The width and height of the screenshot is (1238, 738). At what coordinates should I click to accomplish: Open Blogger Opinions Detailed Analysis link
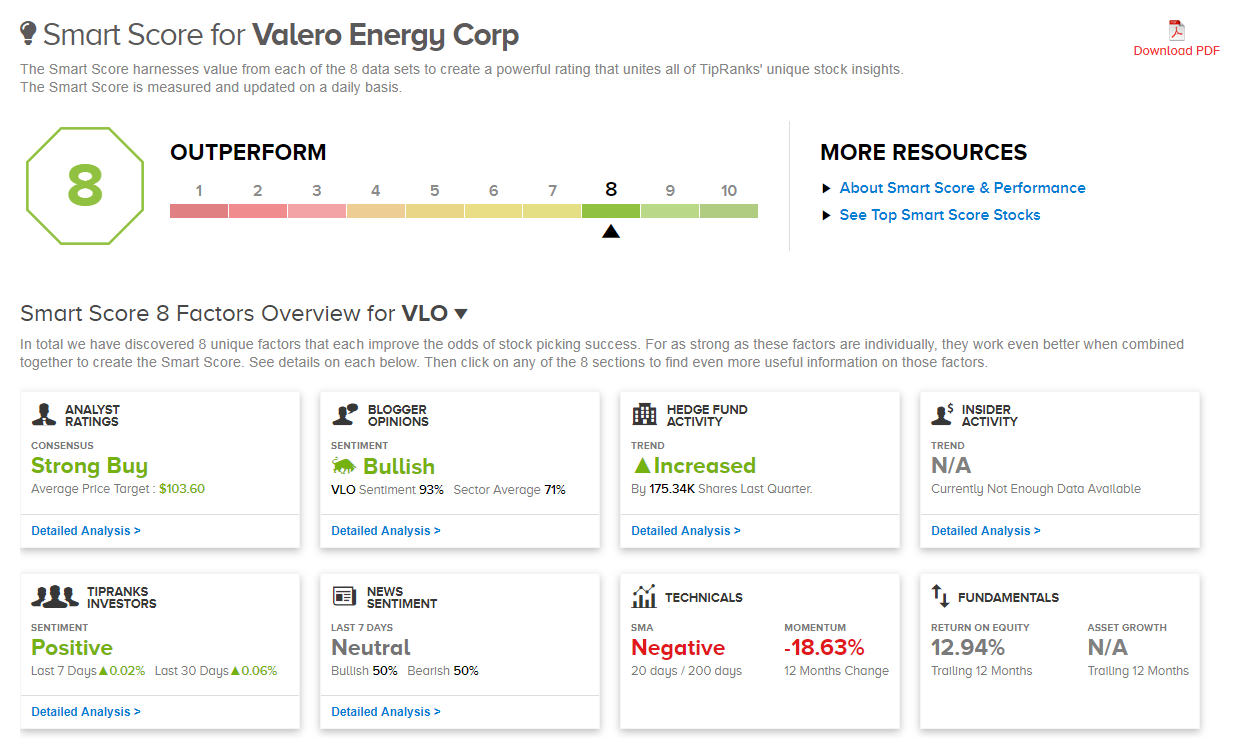(x=386, y=531)
